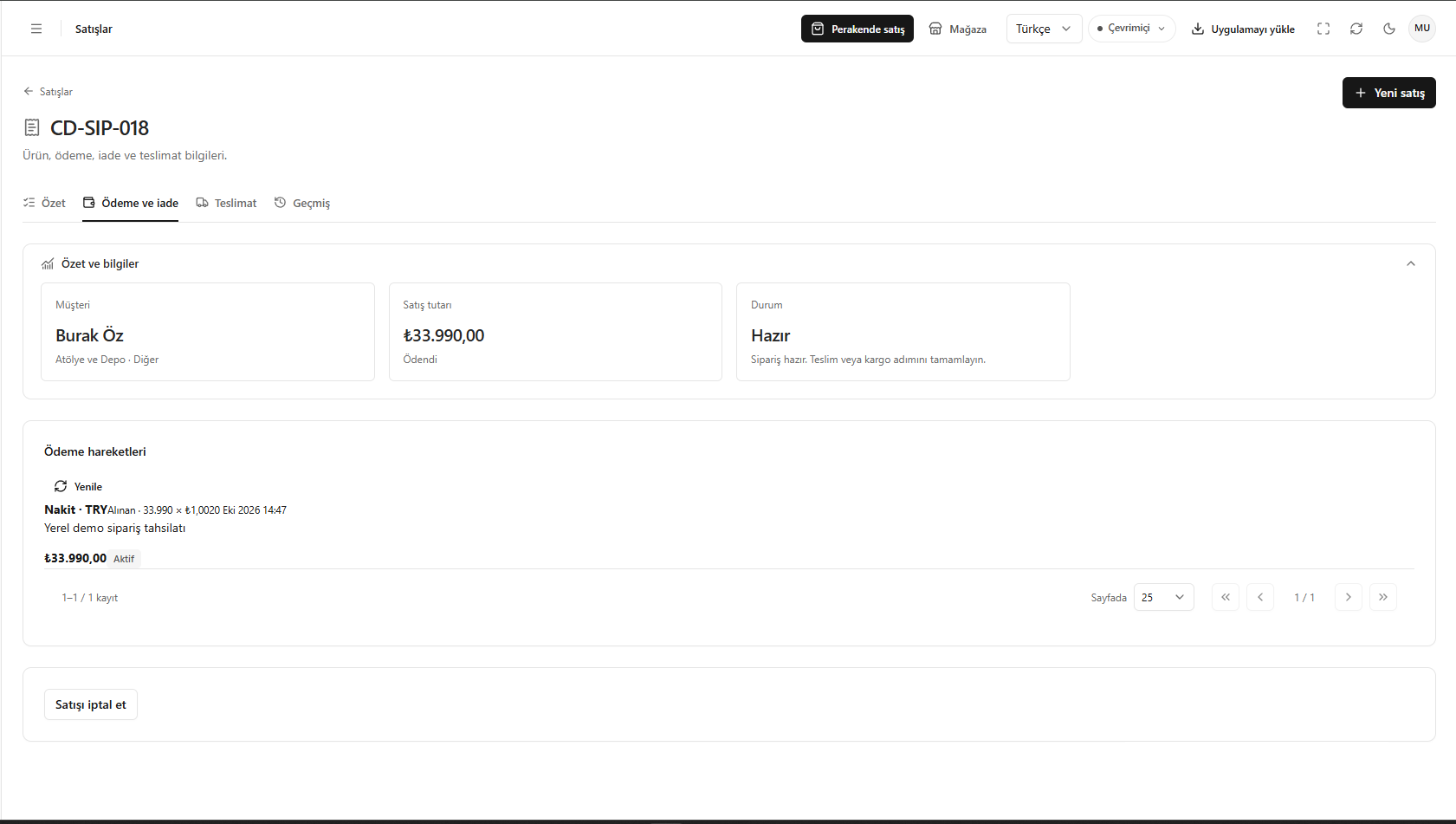Screen dimensions: 1456x824
Task: Open the Sayfada page size dropdown
Action: [x=1163, y=597]
